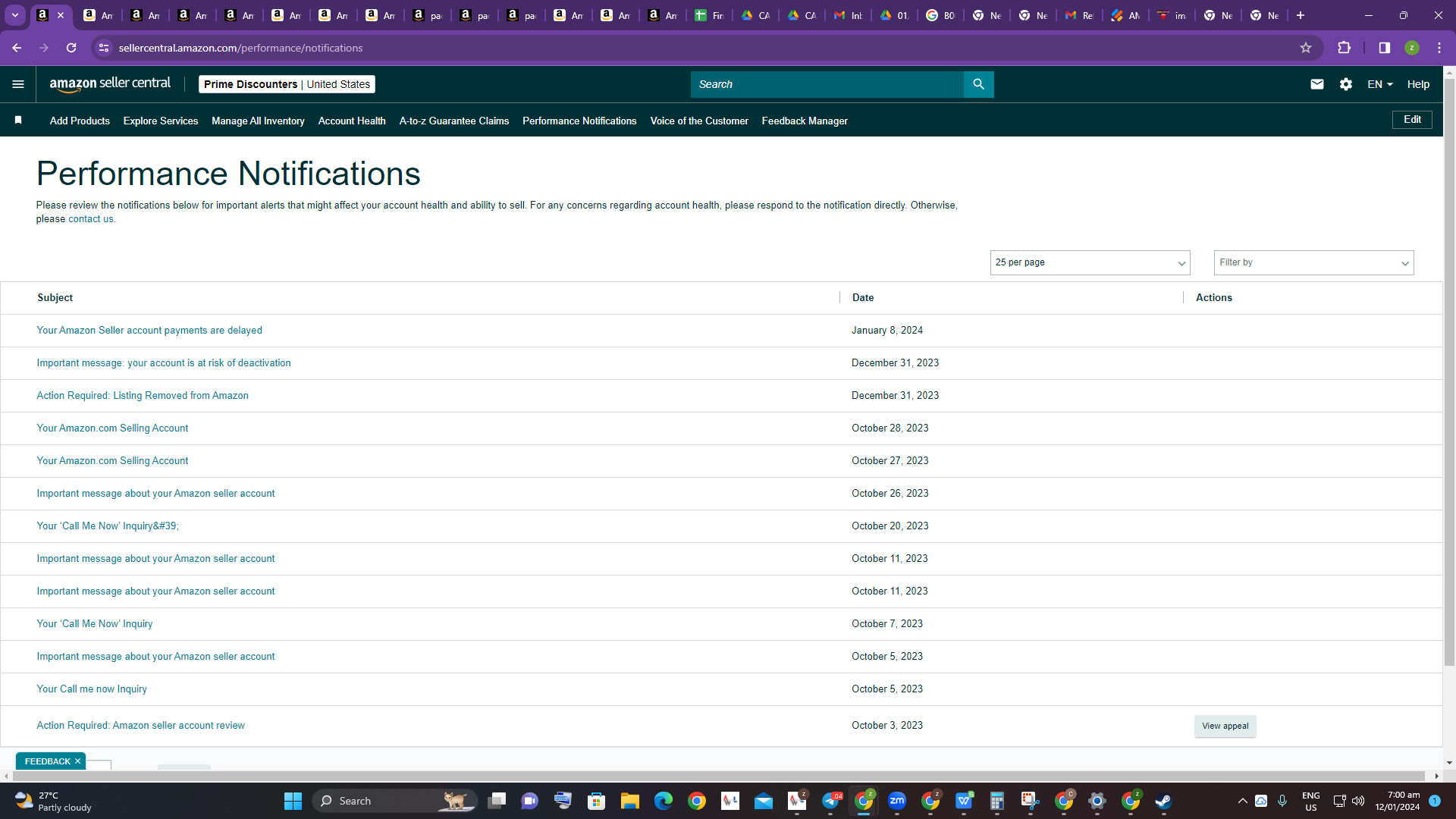Open the browser Extensions puzzle icon
1456x819 pixels.
[1344, 48]
